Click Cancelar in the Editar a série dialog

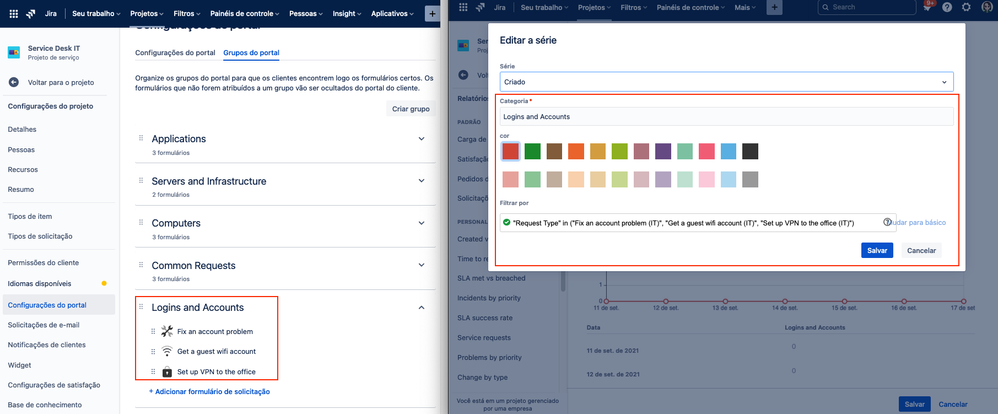[921, 250]
